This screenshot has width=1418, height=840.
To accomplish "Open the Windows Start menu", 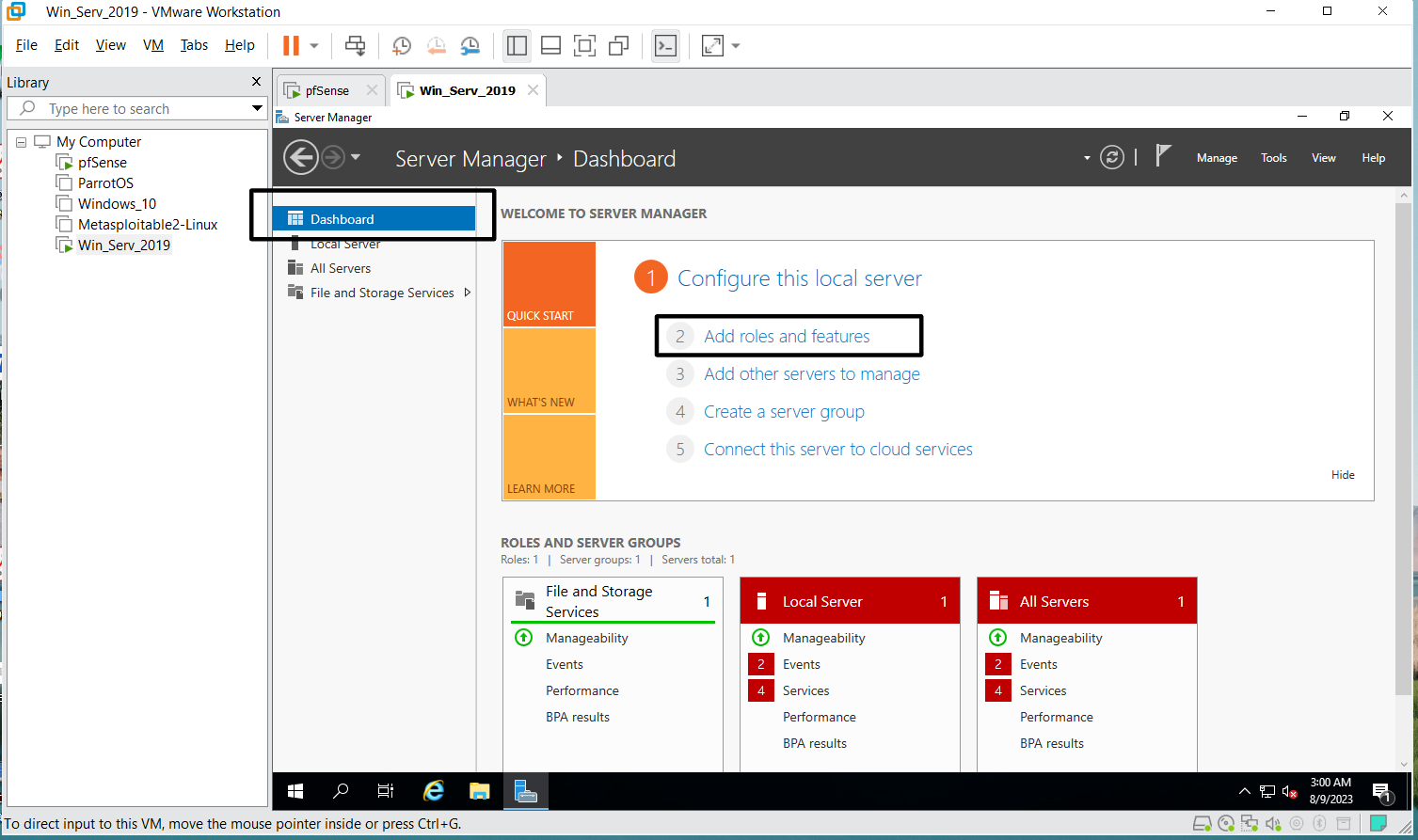I will (x=295, y=791).
